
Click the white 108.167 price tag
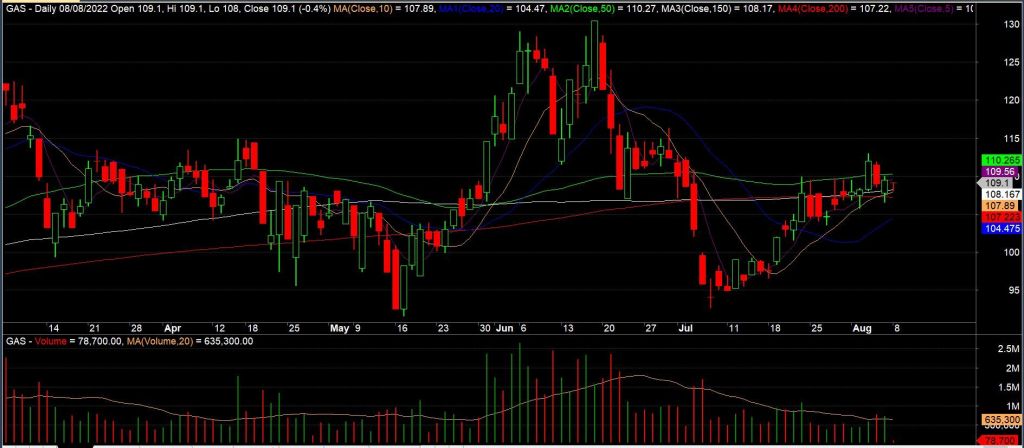click(1001, 194)
